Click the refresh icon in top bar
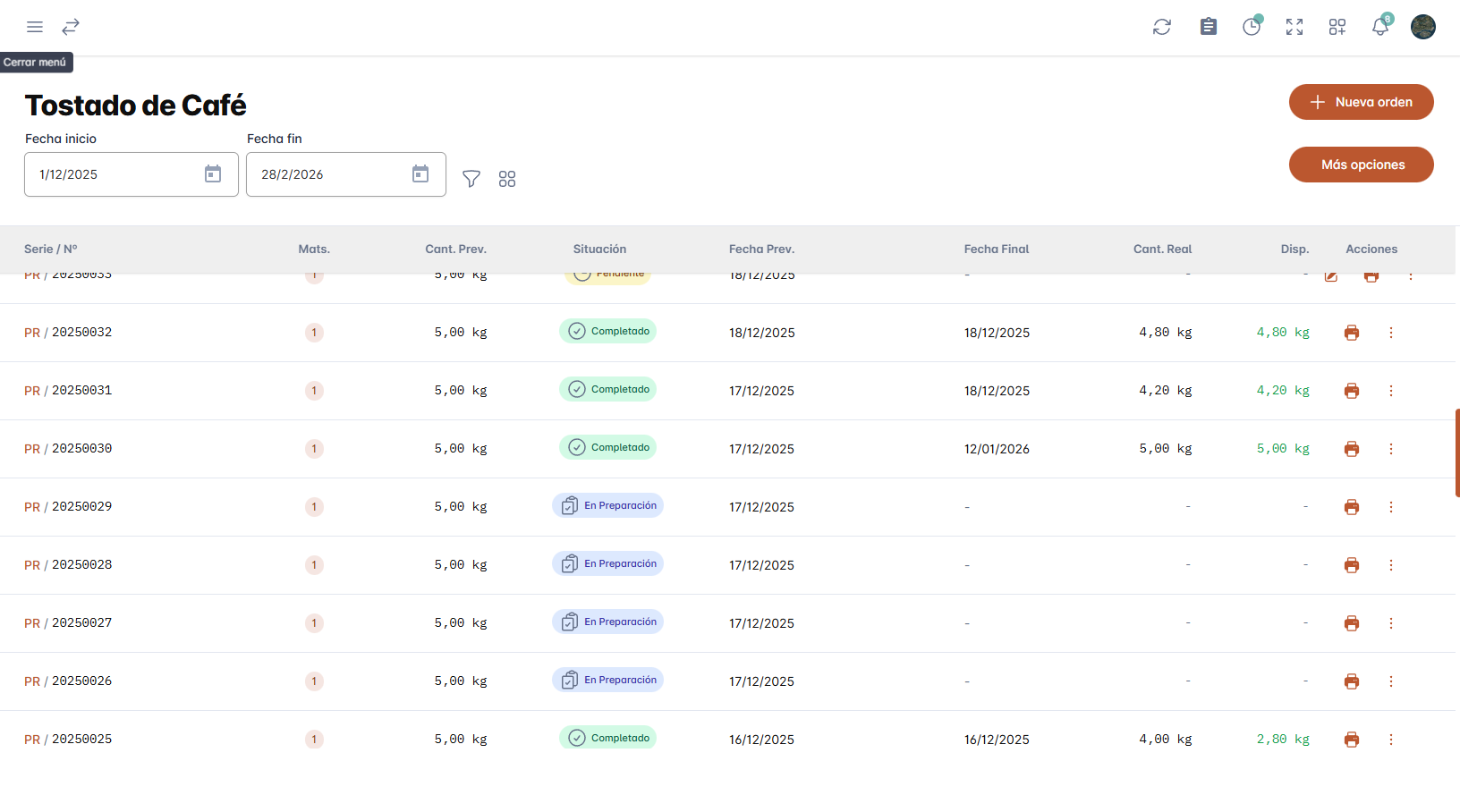 pos(1162,27)
